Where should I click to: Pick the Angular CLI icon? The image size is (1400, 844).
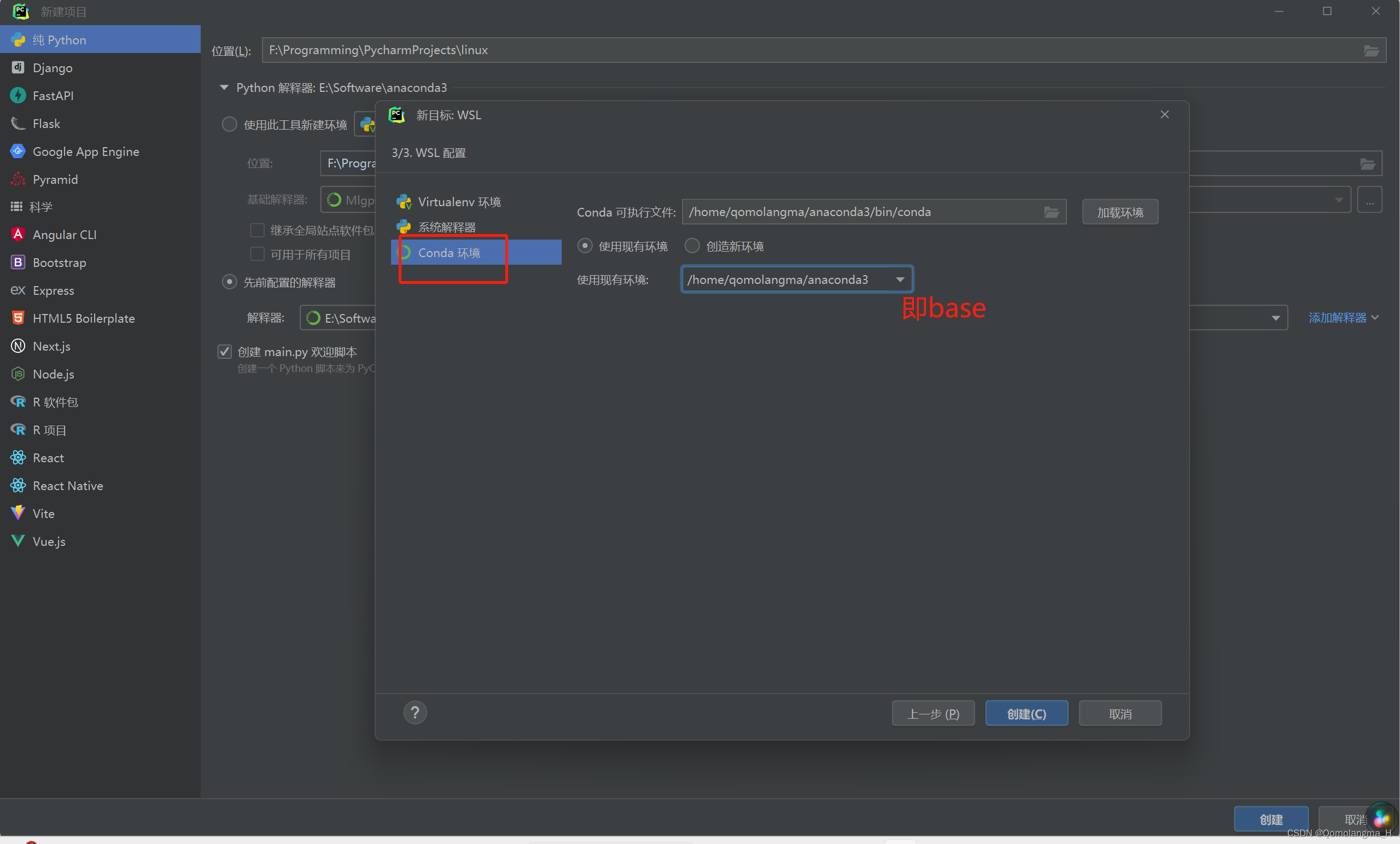tap(18, 234)
